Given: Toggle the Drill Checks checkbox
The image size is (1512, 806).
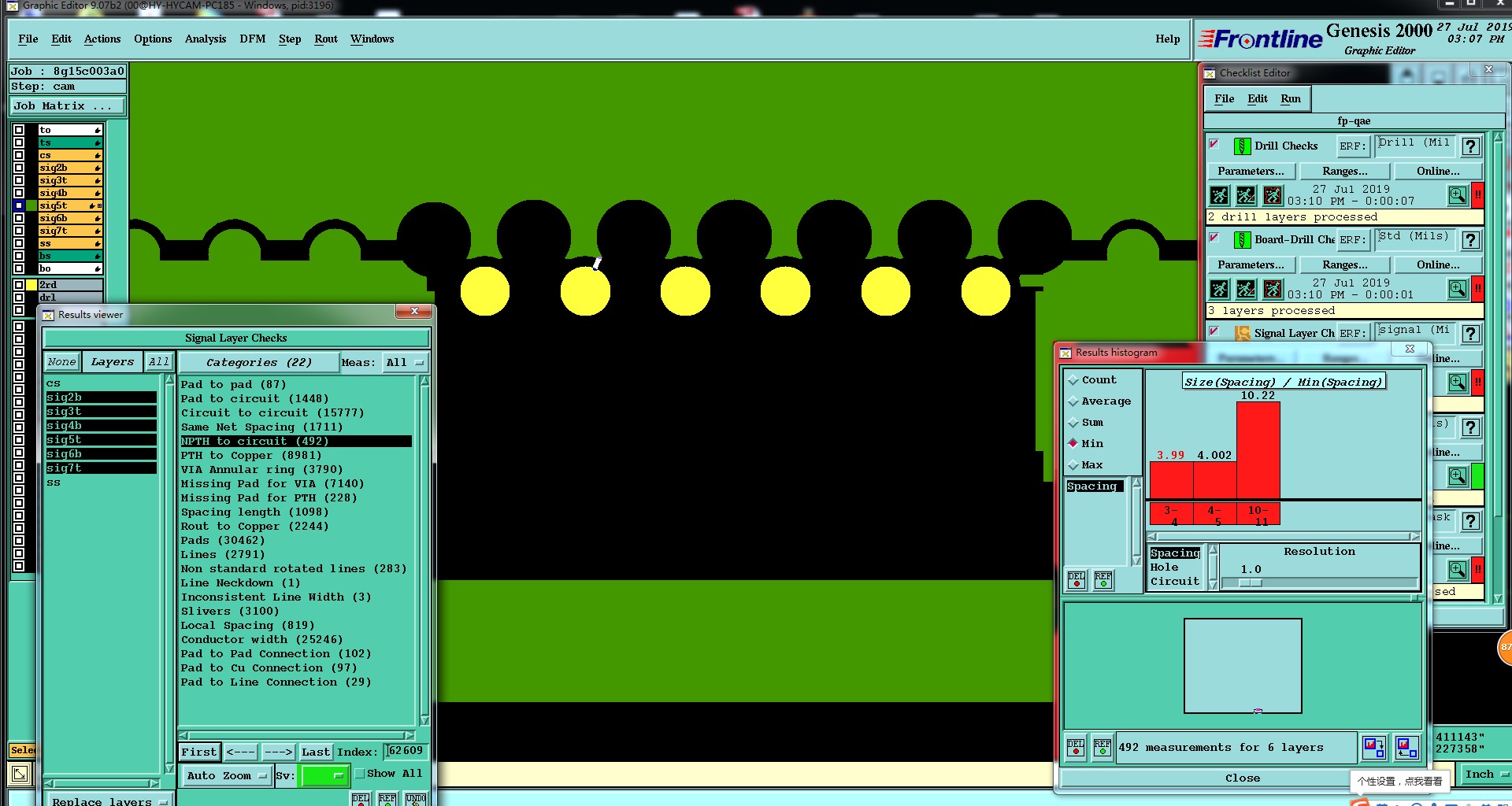Looking at the screenshot, I should tap(1214, 144).
